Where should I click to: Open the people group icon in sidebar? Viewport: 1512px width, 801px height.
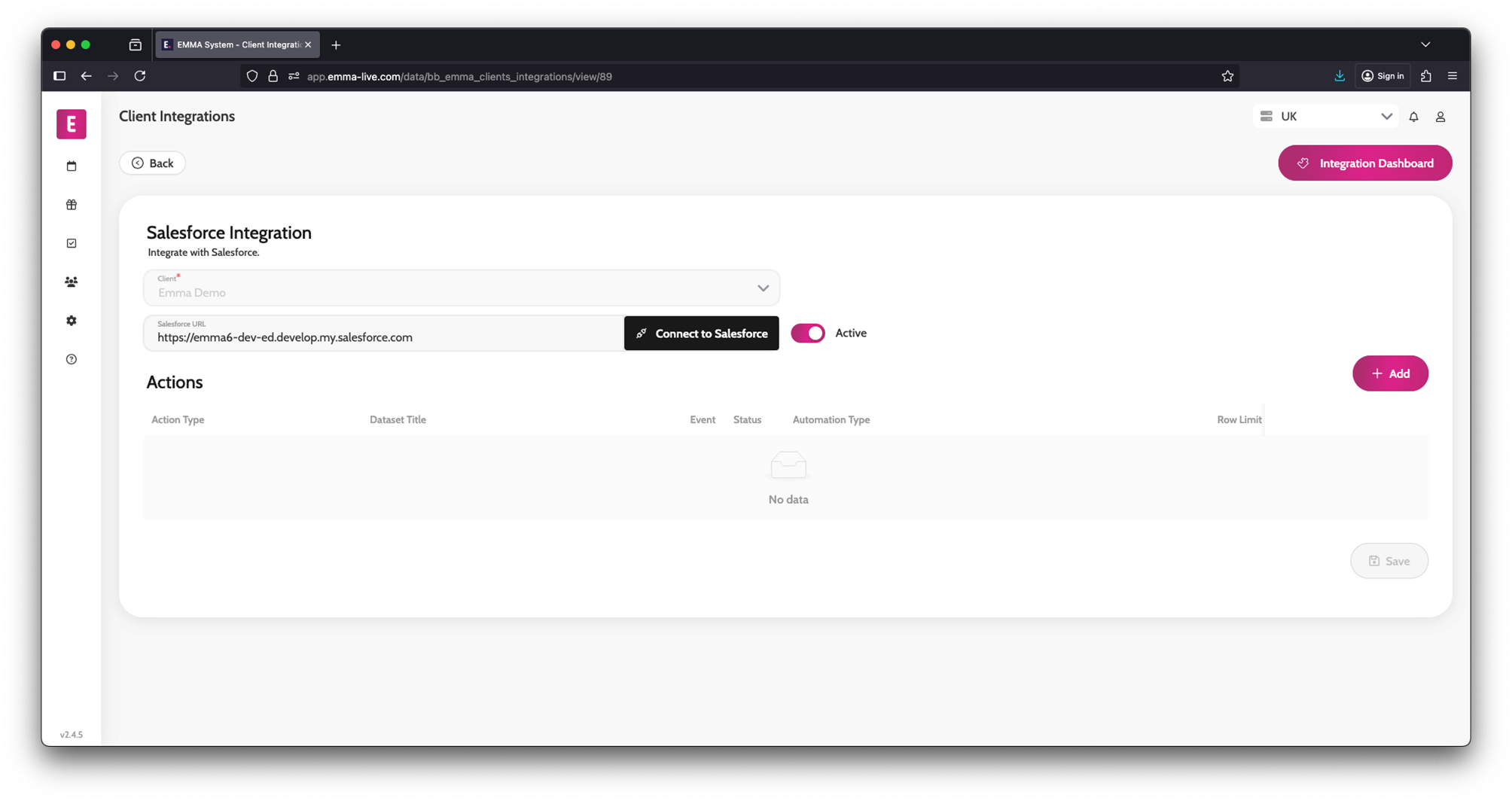[x=72, y=282]
